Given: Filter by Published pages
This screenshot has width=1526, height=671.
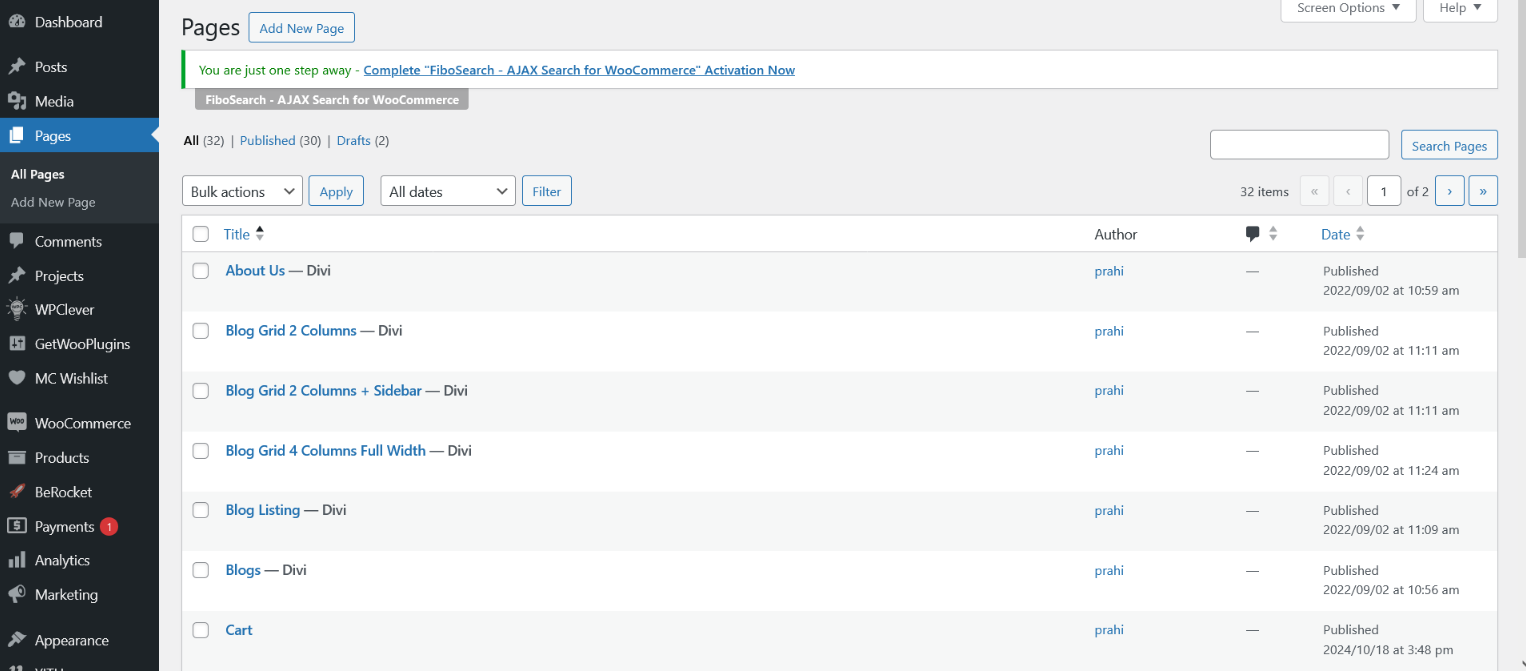Looking at the screenshot, I should pyautogui.click(x=268, y=141).
